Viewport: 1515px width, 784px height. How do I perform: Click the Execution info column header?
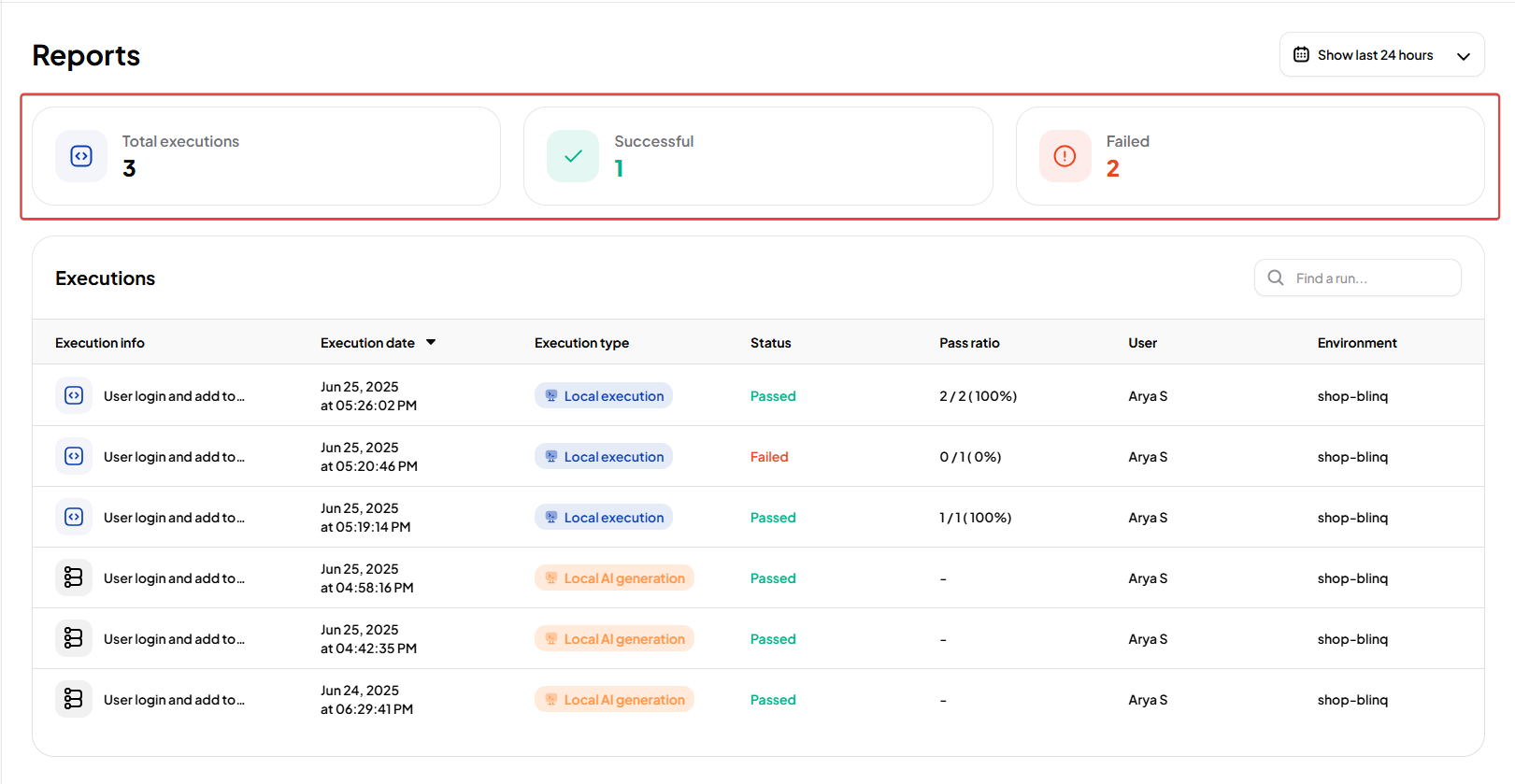pos(100,343)
